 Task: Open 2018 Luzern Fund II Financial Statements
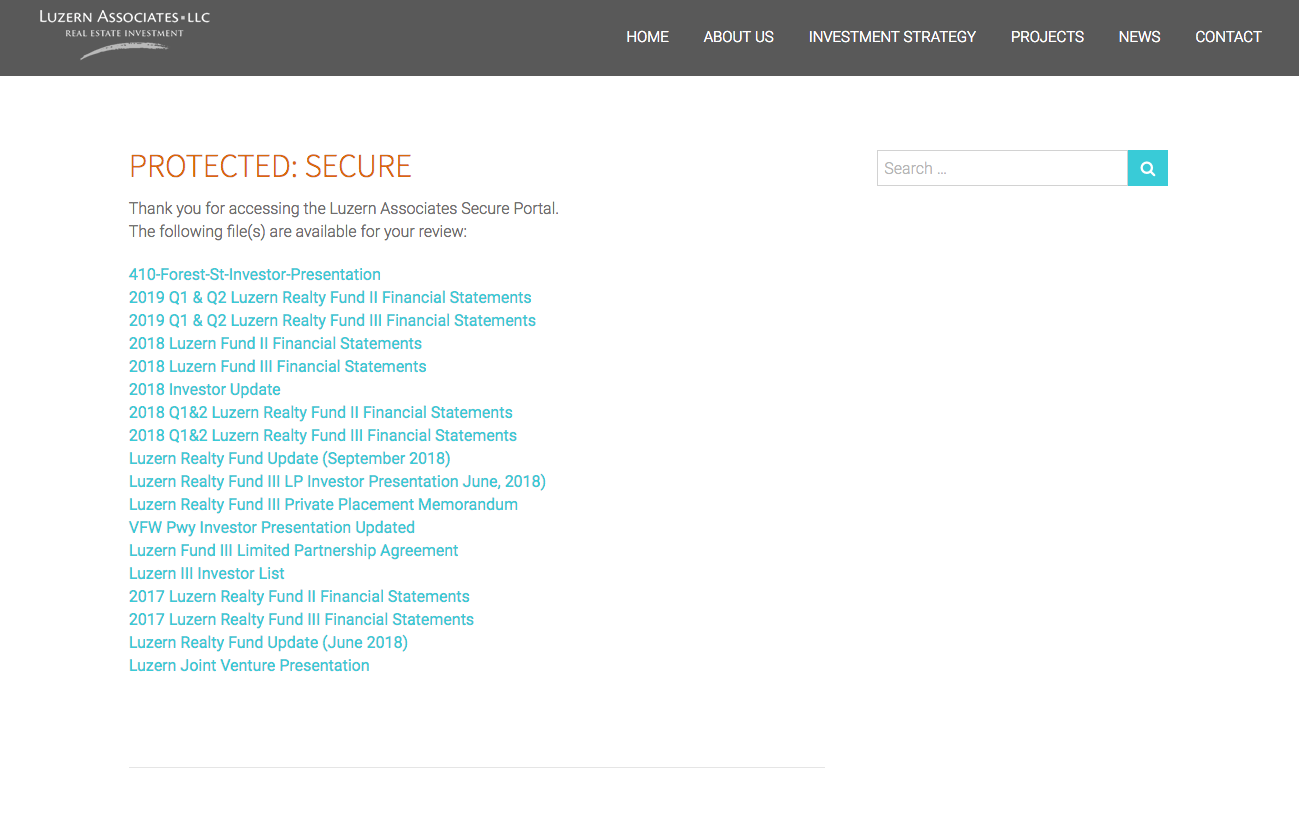click(x=275, y=343)
